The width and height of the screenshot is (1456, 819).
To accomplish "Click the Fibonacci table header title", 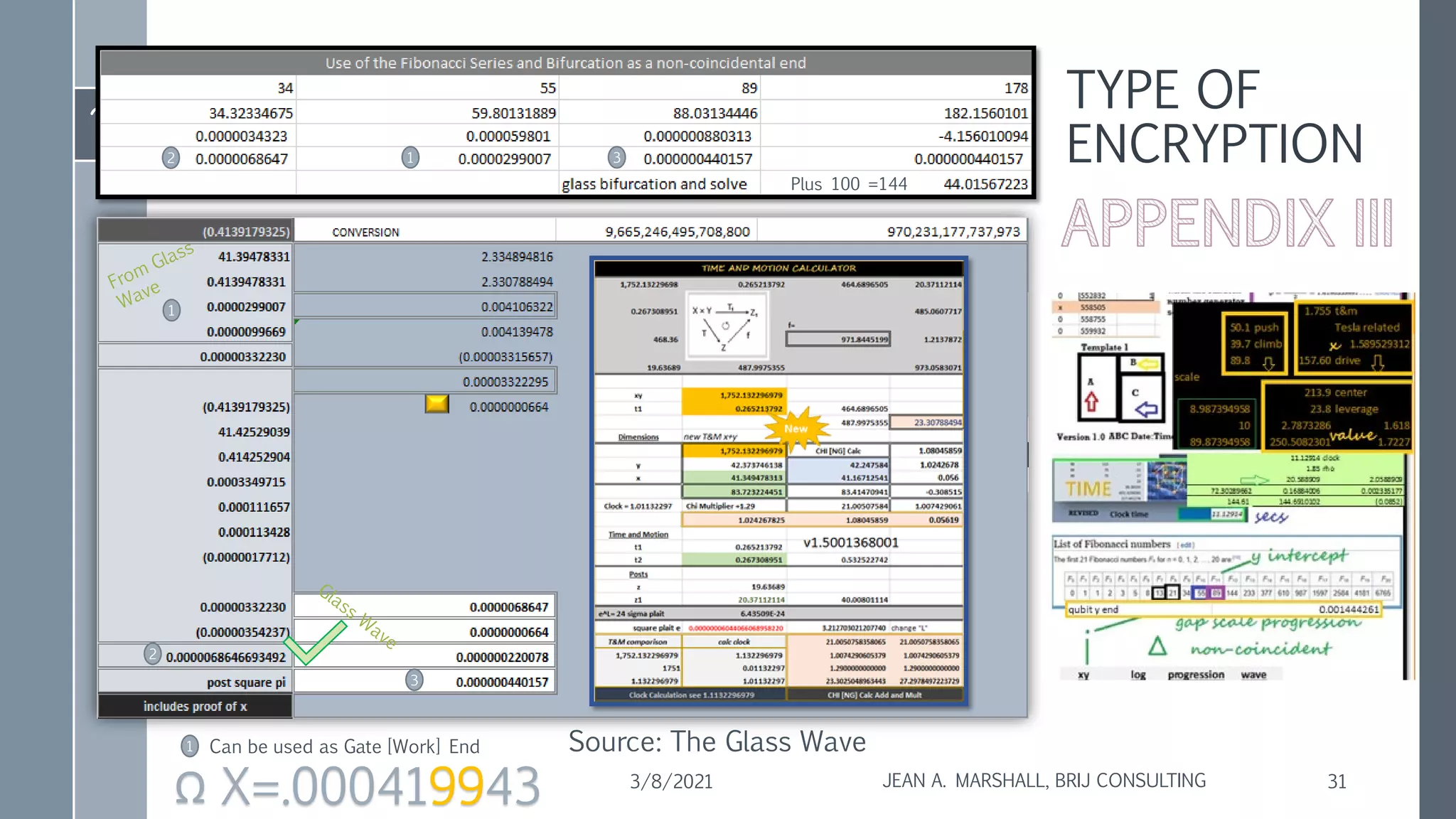I will [566, 63].
